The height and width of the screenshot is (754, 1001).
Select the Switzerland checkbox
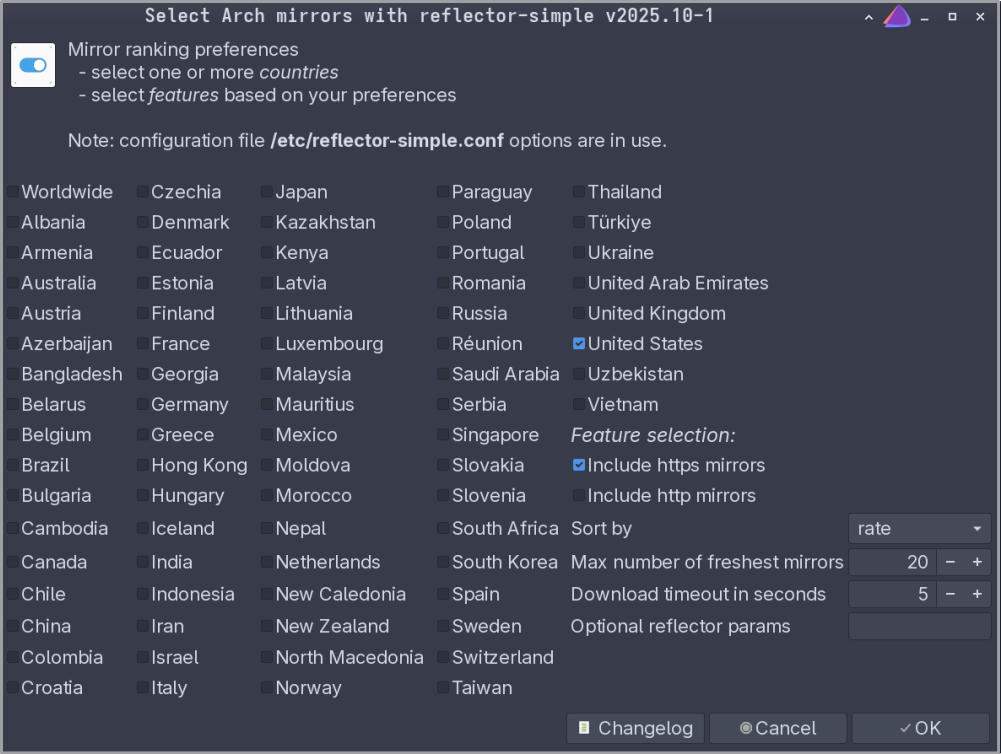pos(443,657)
